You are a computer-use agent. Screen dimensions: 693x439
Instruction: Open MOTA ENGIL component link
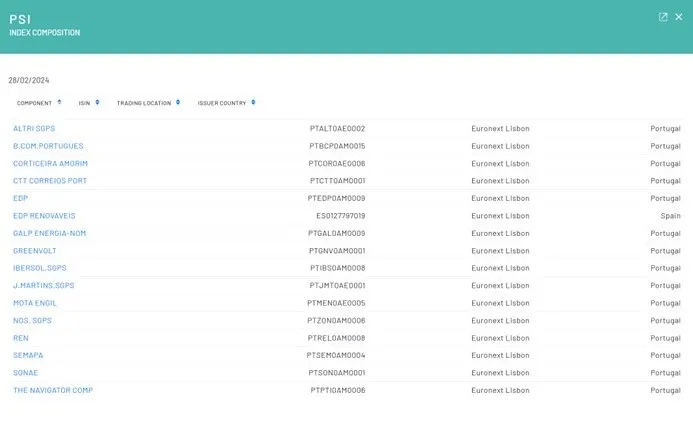[x=34, y=303]
